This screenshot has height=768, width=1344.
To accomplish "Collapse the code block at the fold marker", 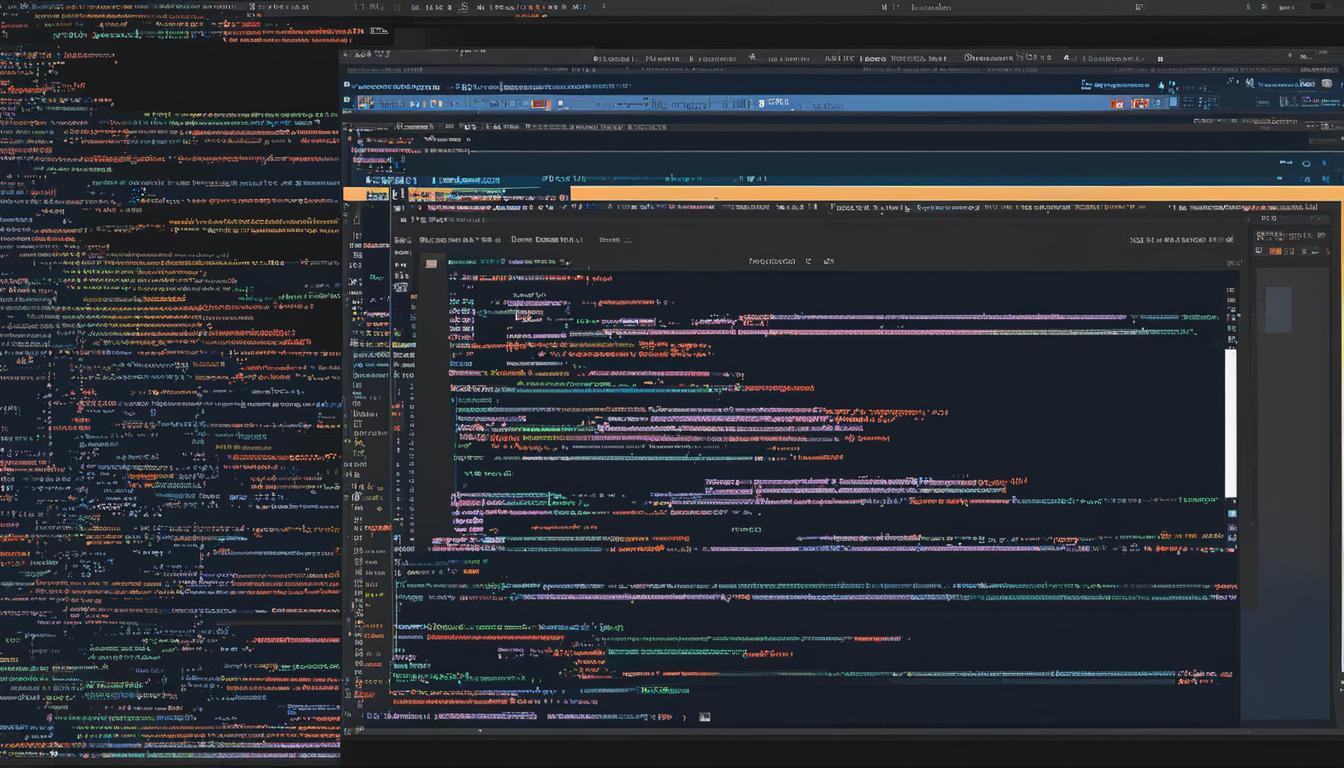I will tap(454, 400).
